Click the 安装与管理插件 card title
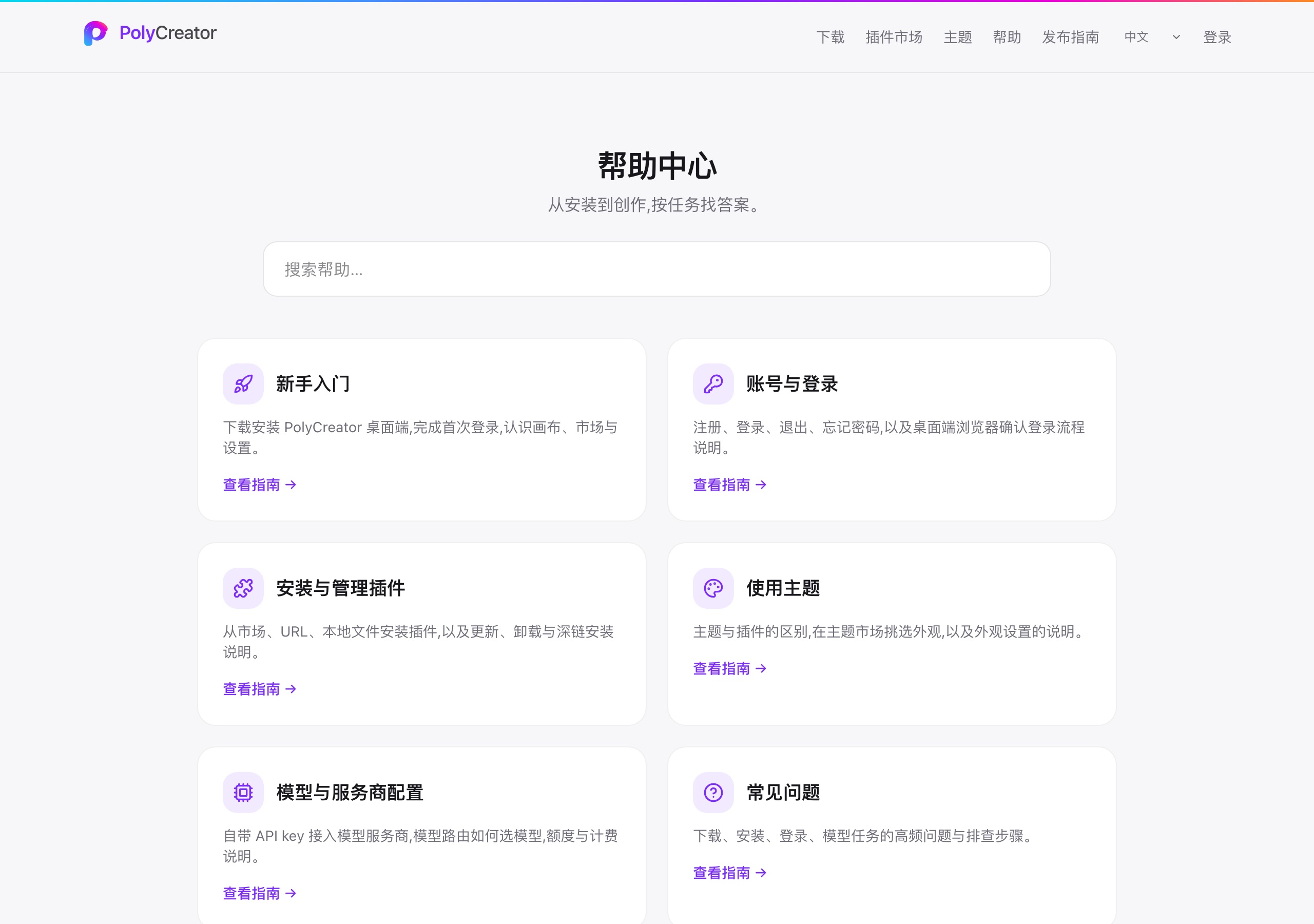The image size is (1314, 924). pos(340,588)
